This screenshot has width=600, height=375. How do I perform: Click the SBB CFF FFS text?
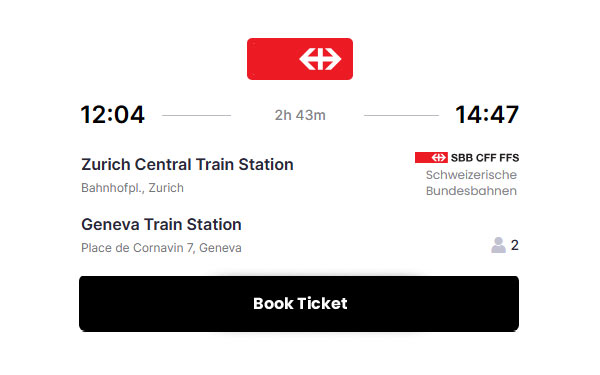pos(485,158)
